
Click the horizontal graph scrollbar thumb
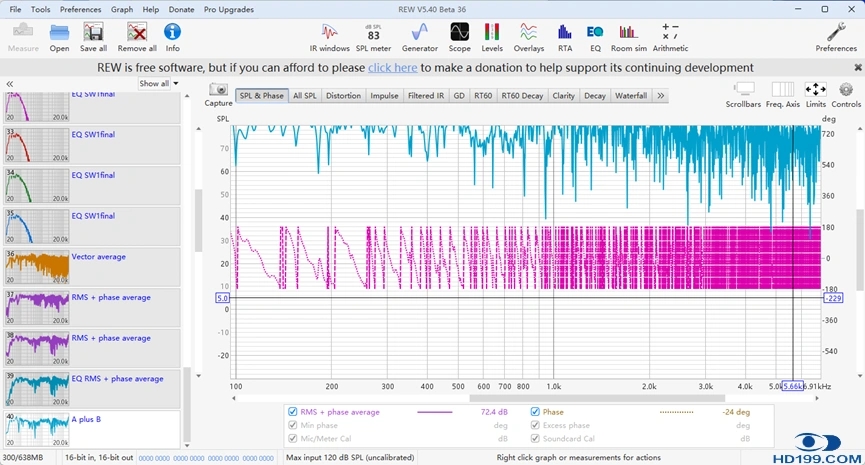click(x=597, y=398)
